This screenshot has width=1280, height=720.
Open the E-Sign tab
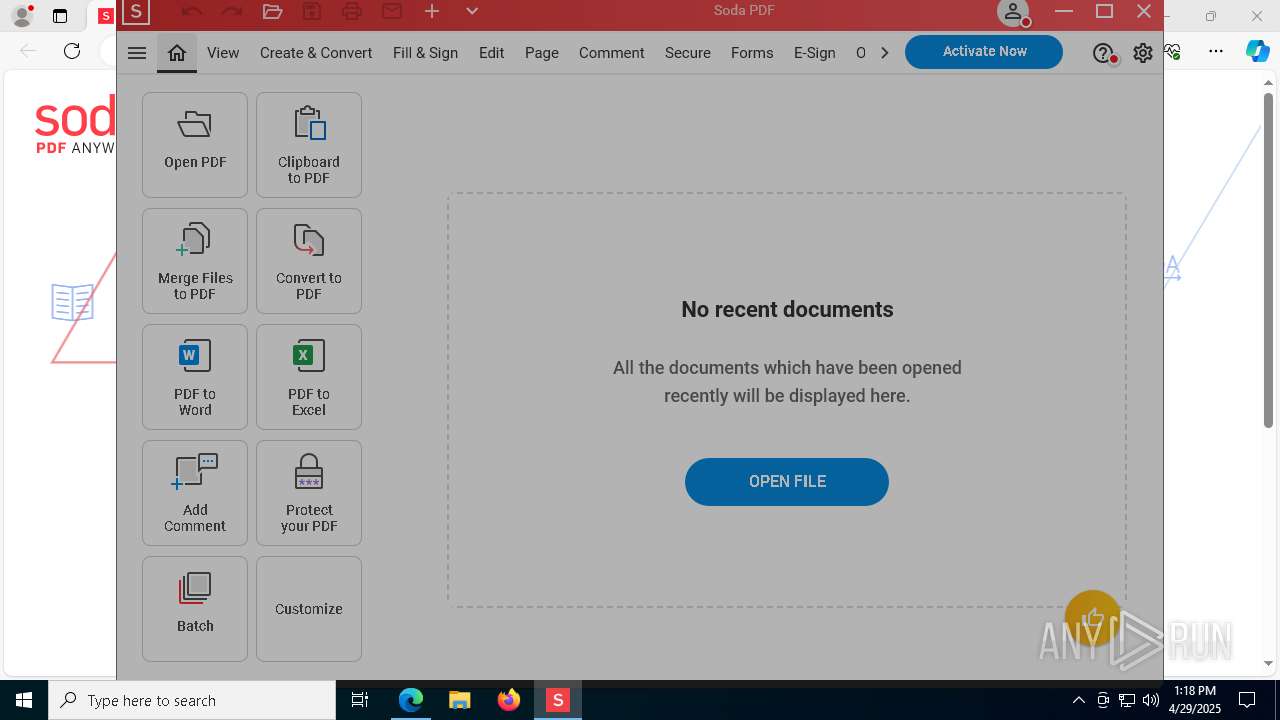coord(815,53)
